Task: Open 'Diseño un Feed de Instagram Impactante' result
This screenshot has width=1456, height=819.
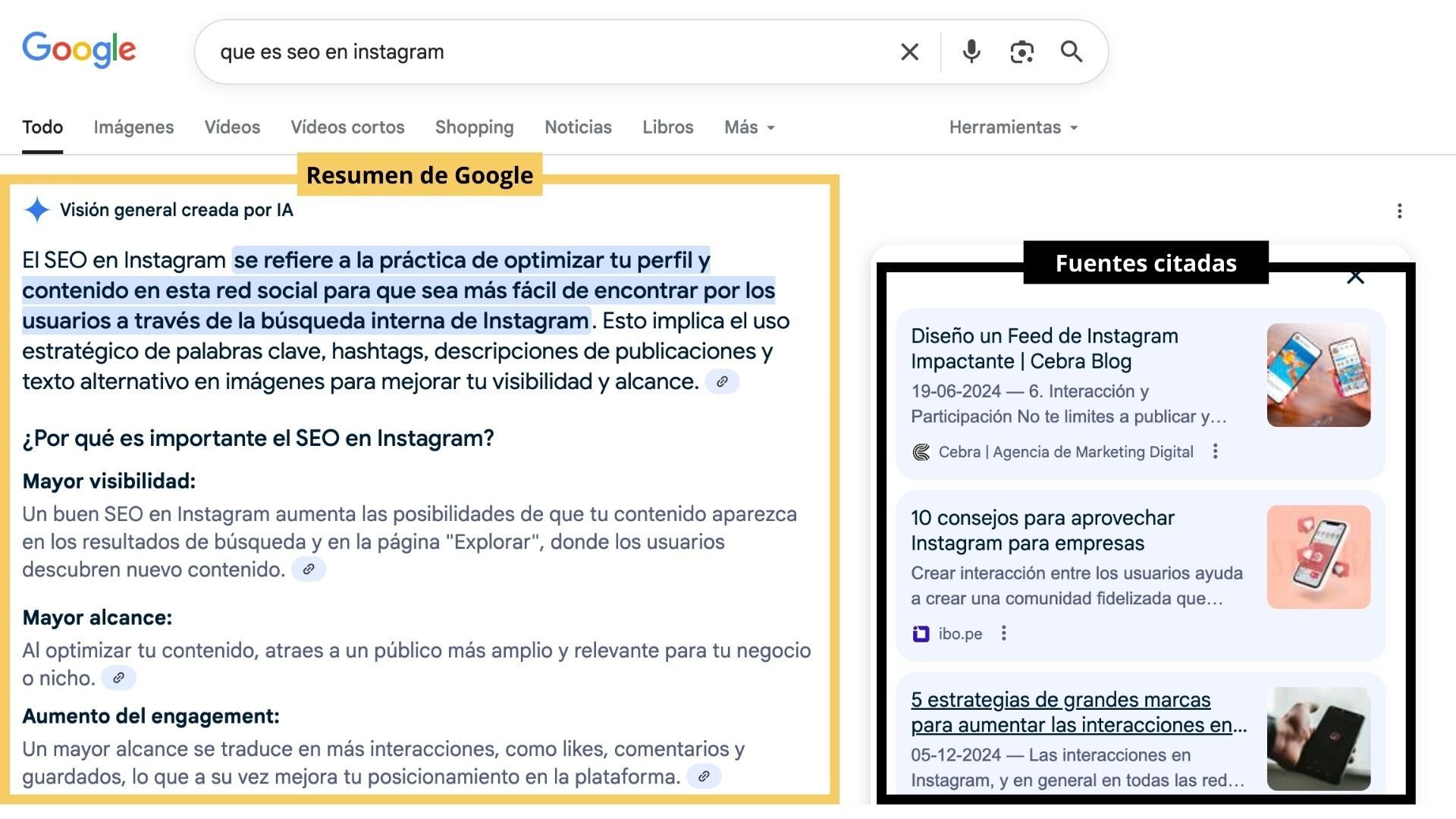Action: tap(1044, 349)
